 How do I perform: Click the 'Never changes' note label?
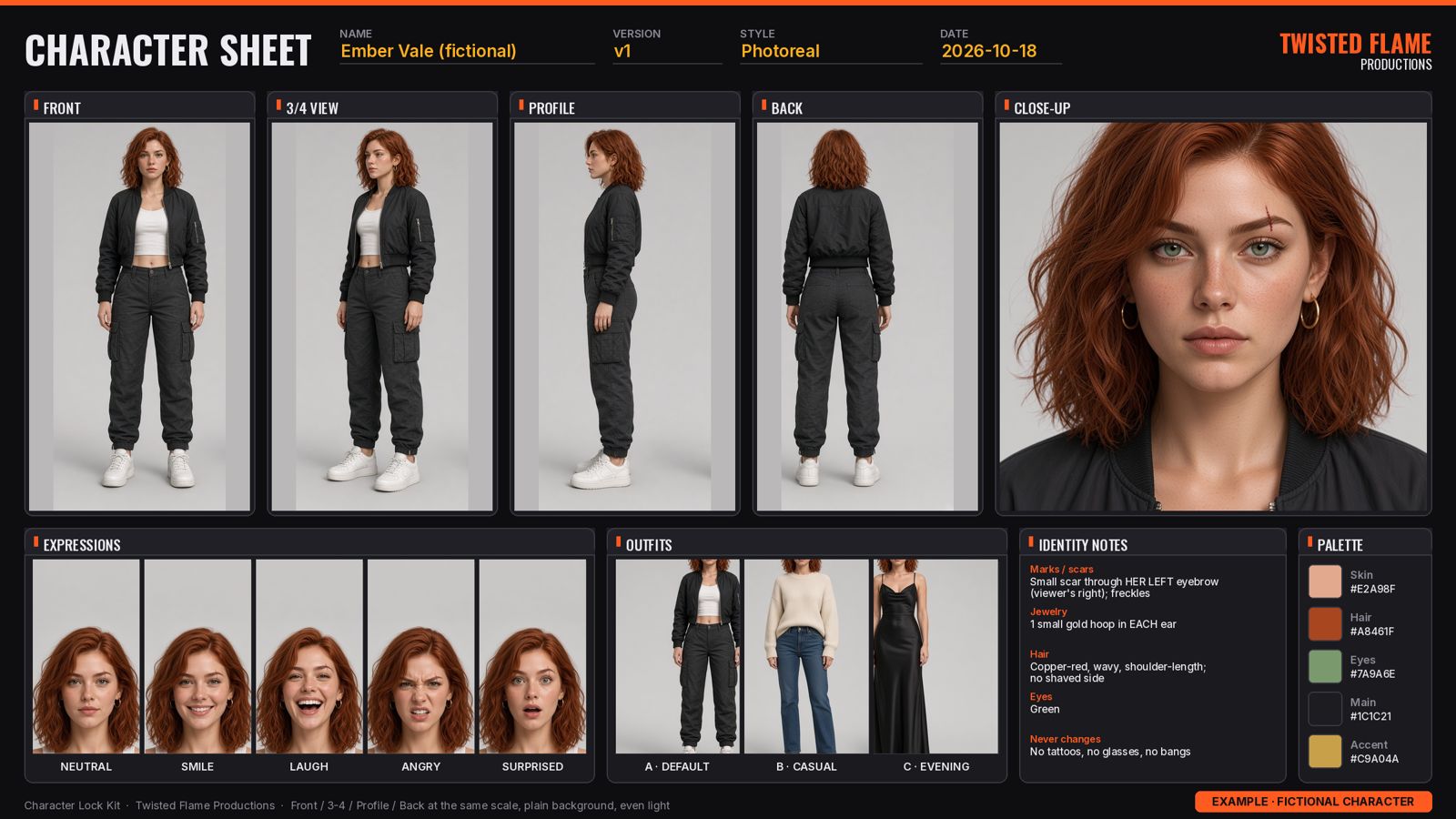pos(1065,739)
